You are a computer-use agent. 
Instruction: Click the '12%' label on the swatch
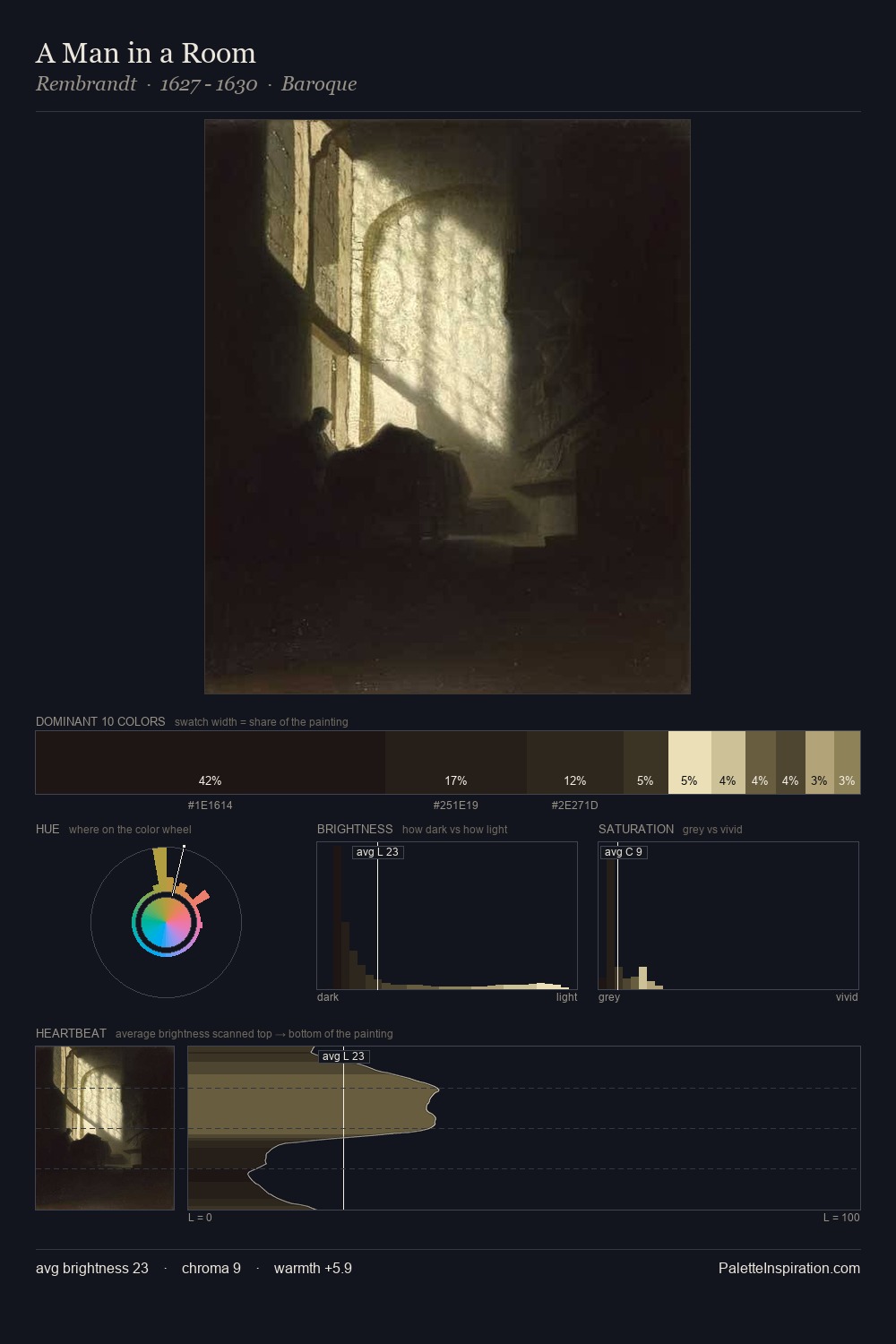coord(575,781)
